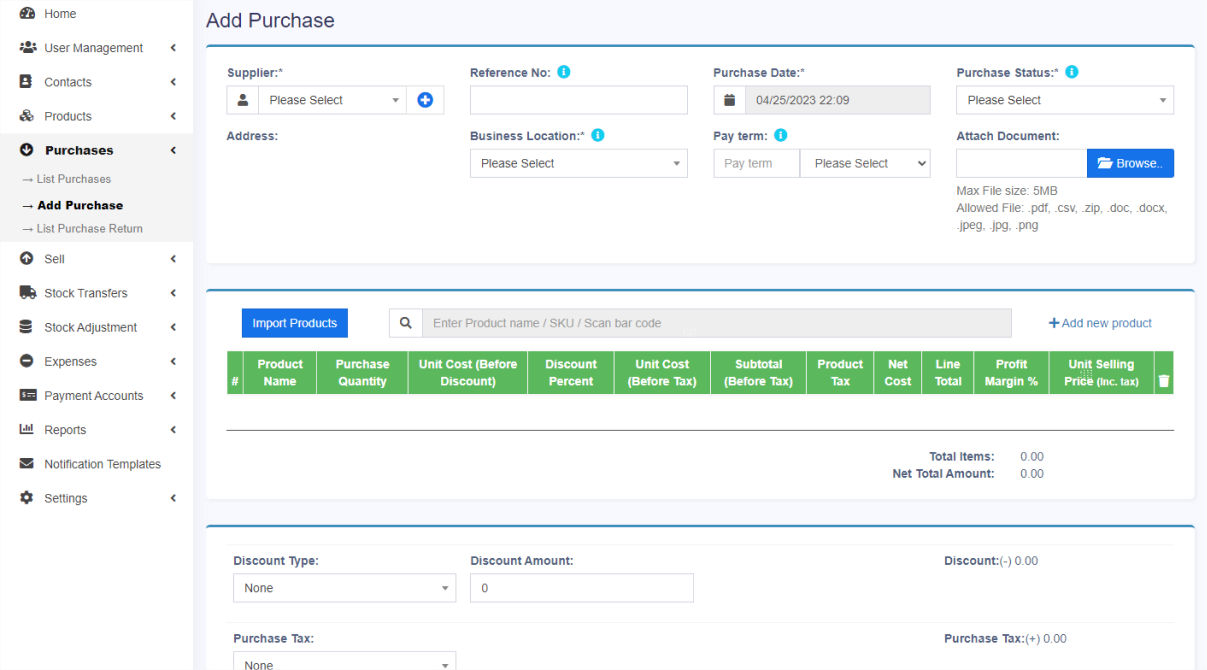
Task: Expand the Stock Transfers sidebar menu
Action: click(86, 293)
